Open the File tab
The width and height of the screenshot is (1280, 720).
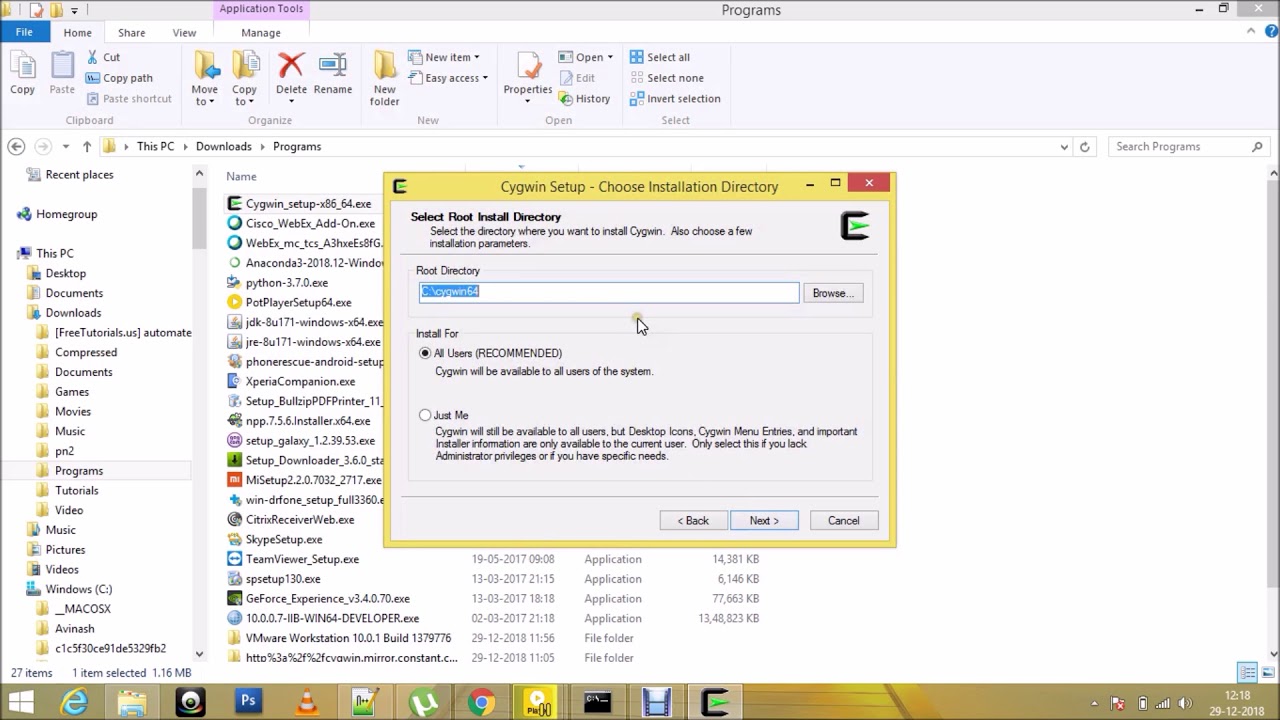(24, 32)
